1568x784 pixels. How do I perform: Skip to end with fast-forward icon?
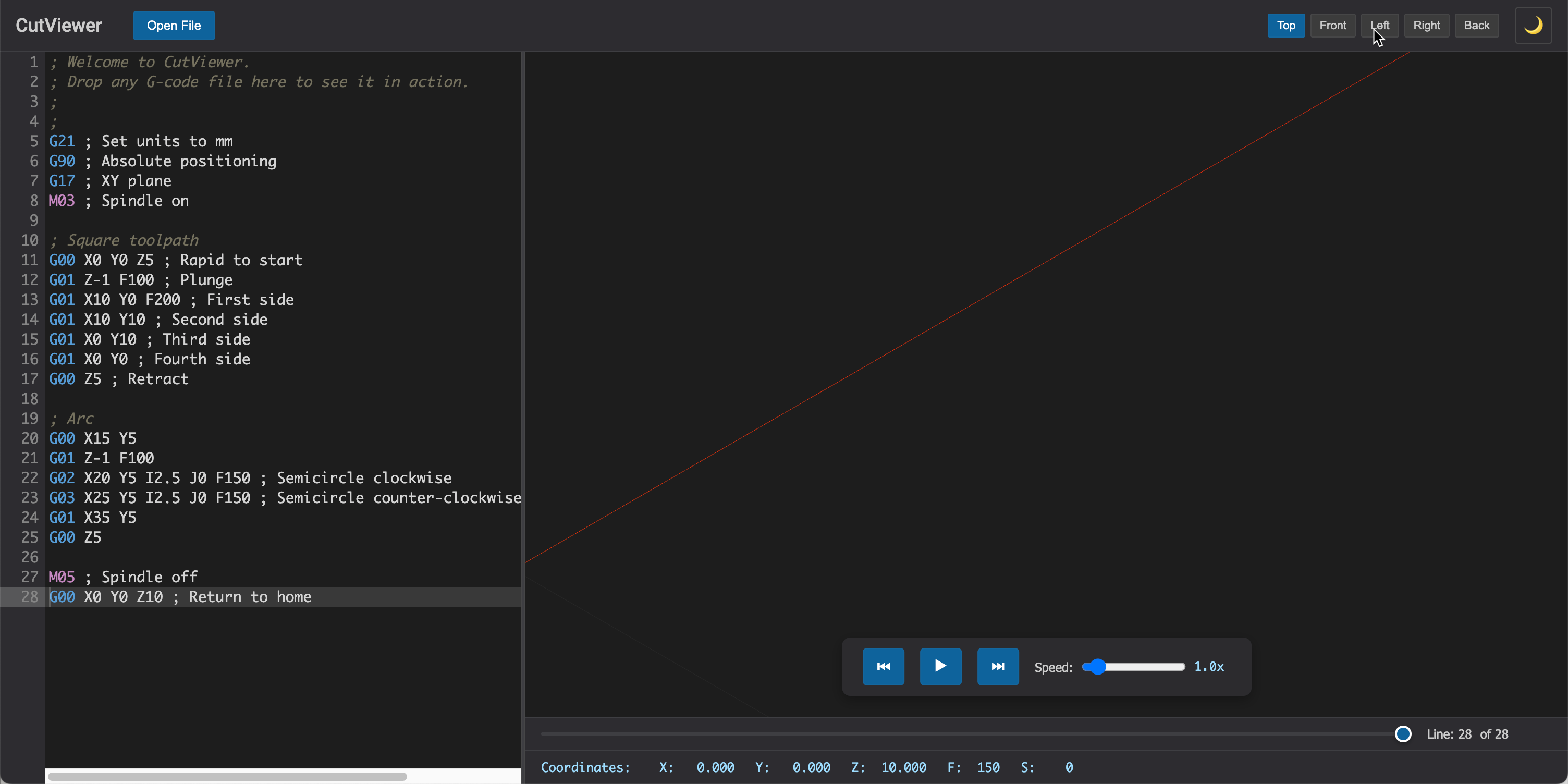click(x=997, y=667)
